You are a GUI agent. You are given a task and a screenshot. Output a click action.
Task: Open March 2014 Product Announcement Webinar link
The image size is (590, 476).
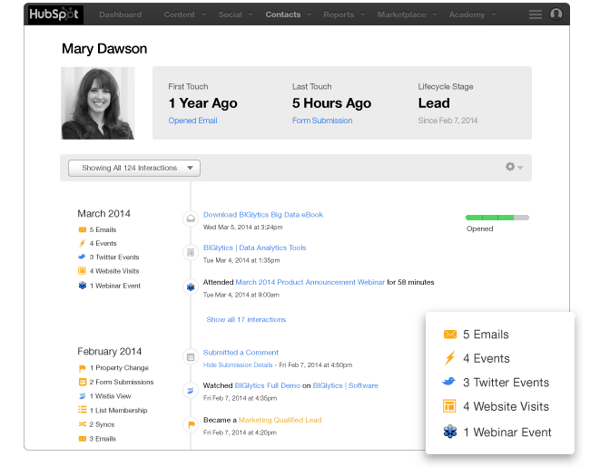(310, 282)
